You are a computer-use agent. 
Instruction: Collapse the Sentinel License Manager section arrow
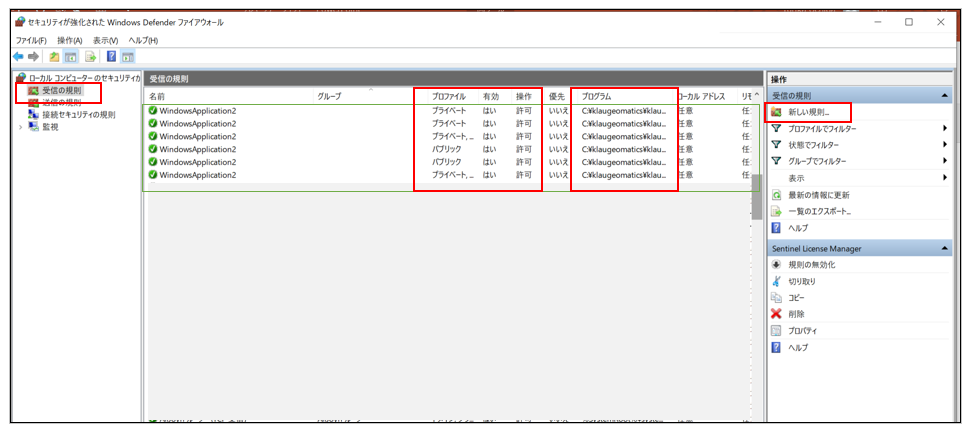944,248
